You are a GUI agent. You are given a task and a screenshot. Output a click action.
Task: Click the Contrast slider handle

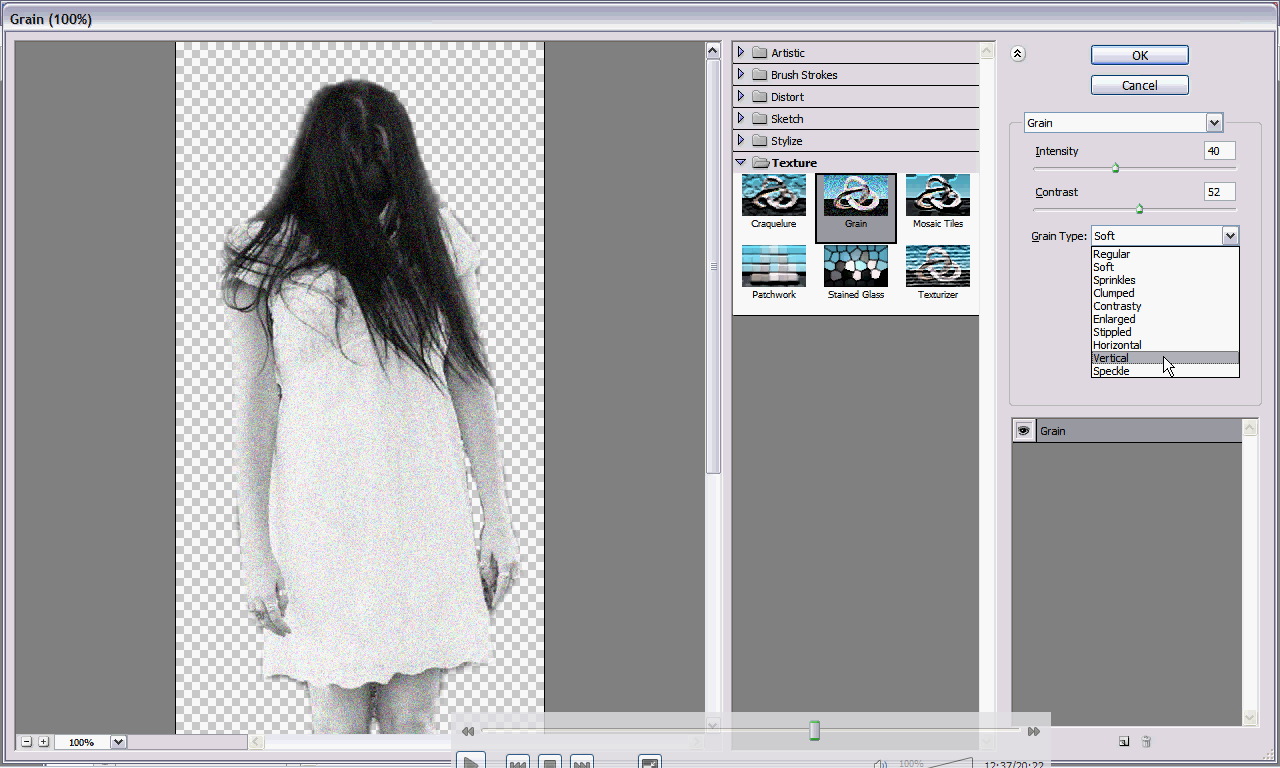[x=1139, y=209]
